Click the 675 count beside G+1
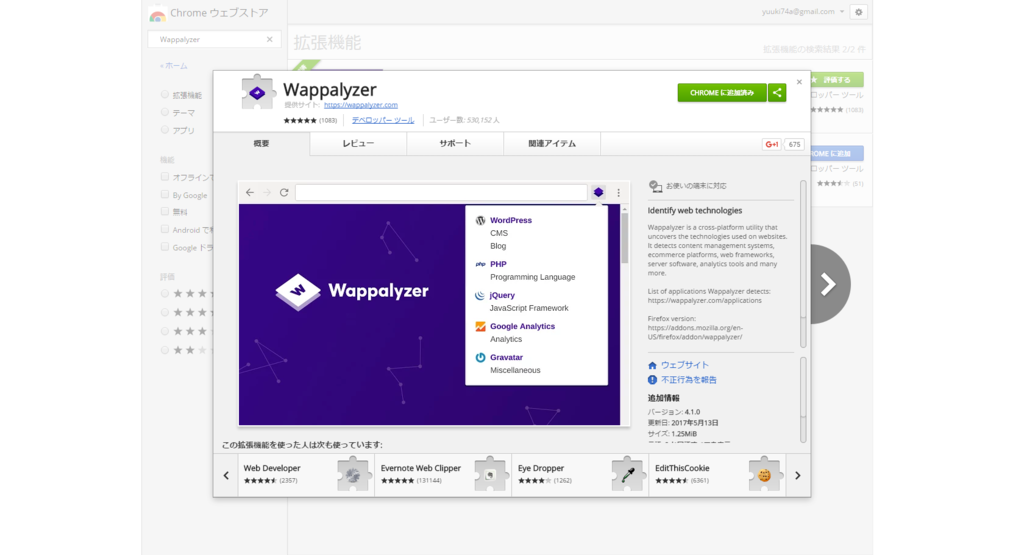Screen dimensions: 1024x555 click(x=794, y=144)
